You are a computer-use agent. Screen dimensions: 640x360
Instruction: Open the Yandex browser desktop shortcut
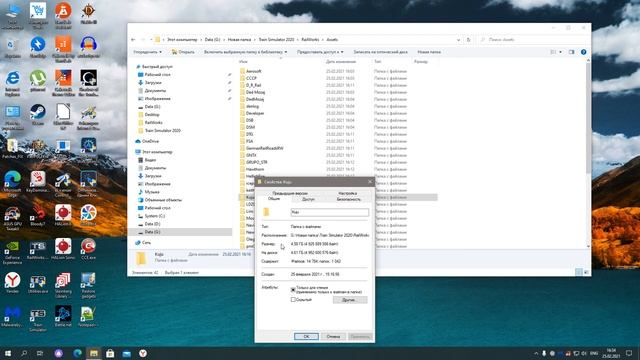13,283
